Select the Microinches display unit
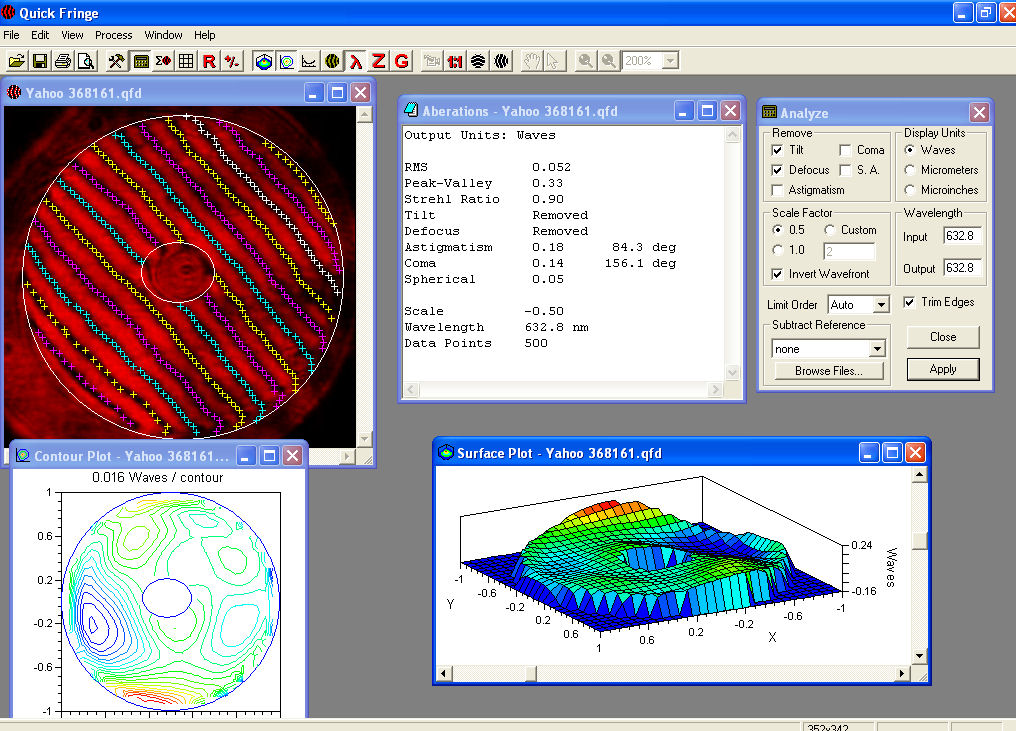The image size is (1016, 731). coord(910,190)
